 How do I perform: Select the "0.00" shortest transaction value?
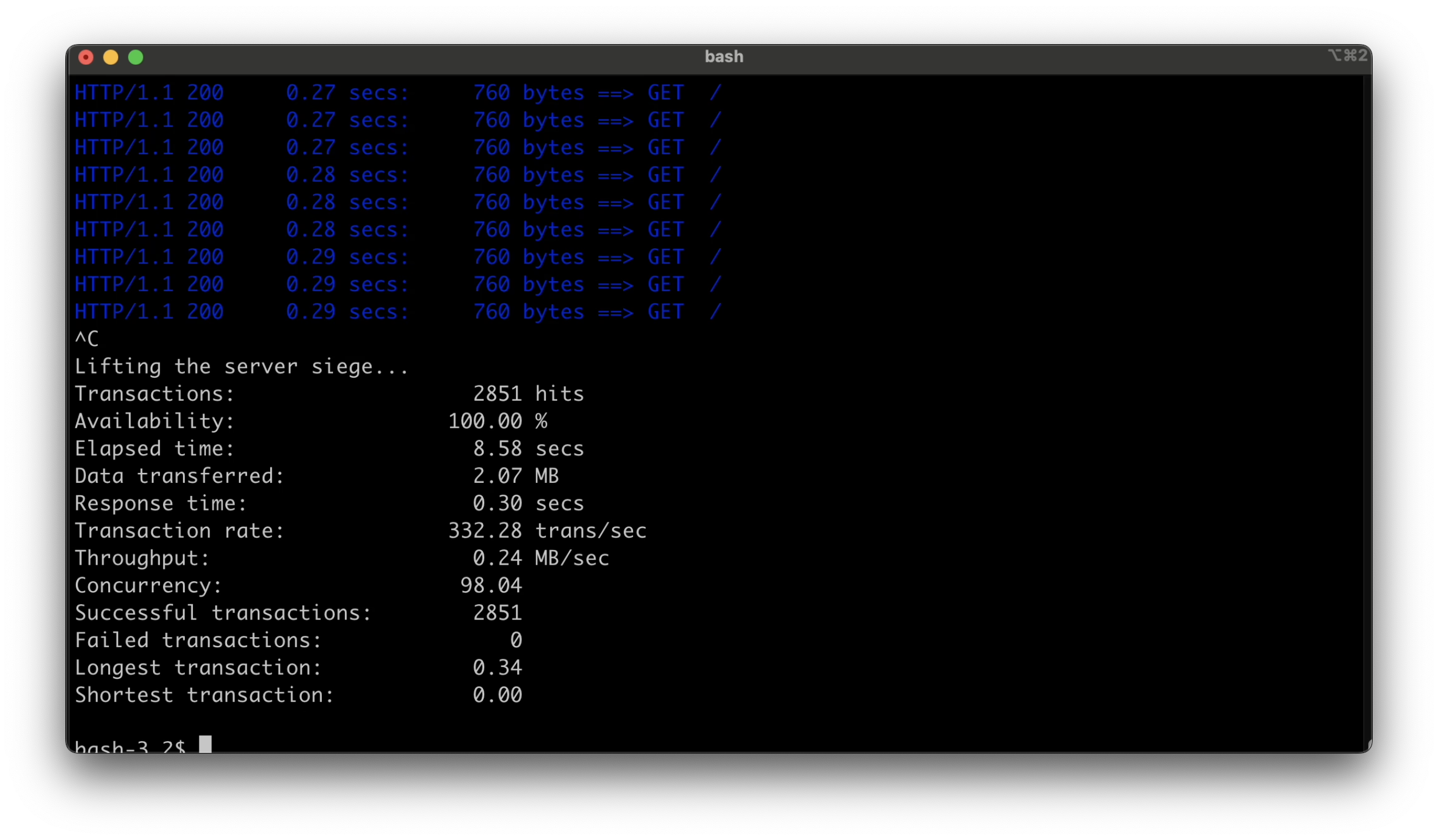coord(498,695)
